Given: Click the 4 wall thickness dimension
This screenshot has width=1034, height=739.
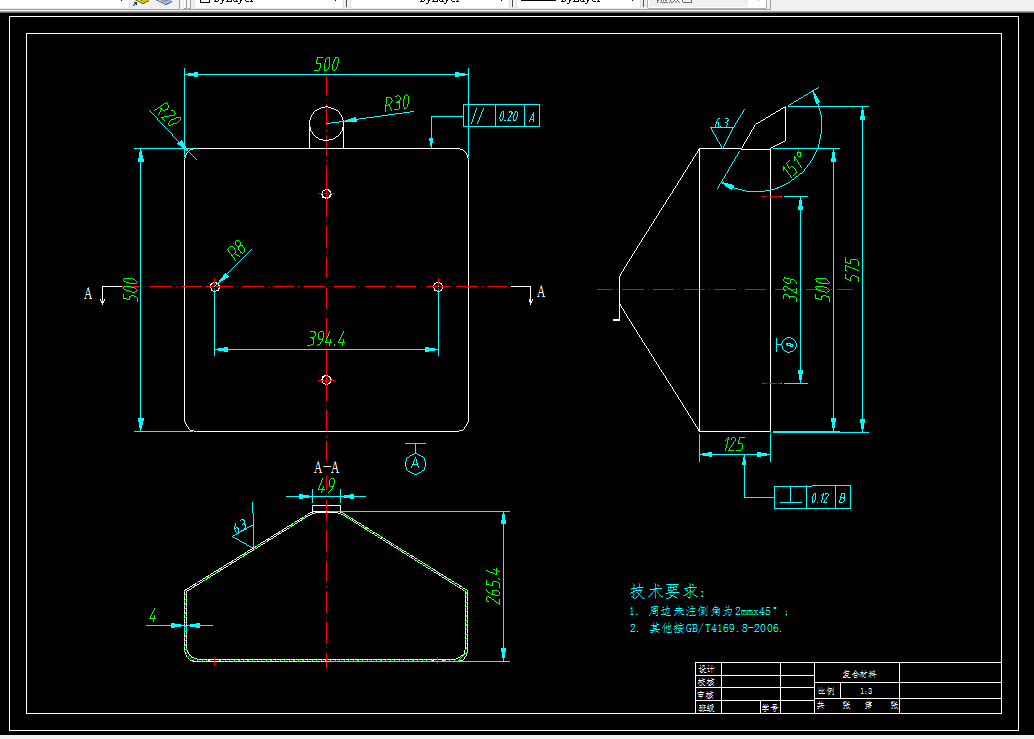Looking at the screenshot, I should (152, 616).
